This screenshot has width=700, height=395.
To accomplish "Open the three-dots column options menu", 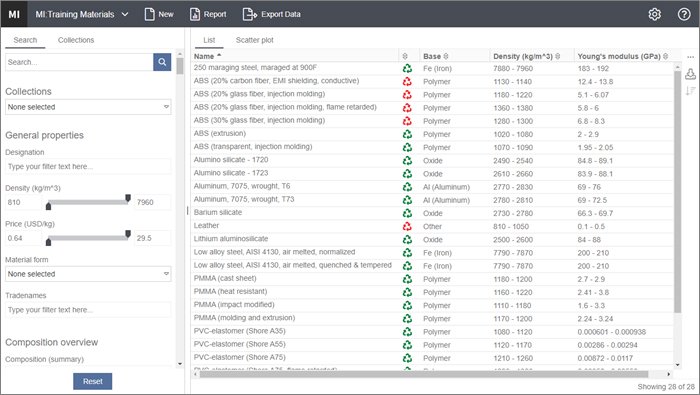I will click(690, 57).
